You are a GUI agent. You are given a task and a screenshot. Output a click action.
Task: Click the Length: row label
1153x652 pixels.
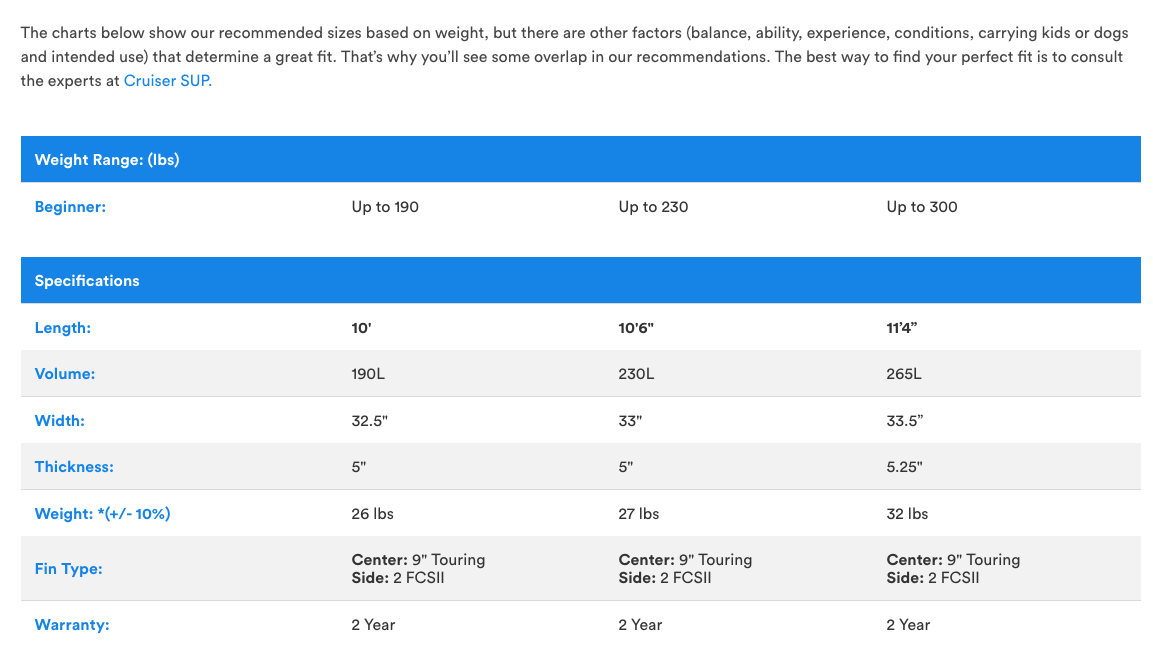(63, 328)
